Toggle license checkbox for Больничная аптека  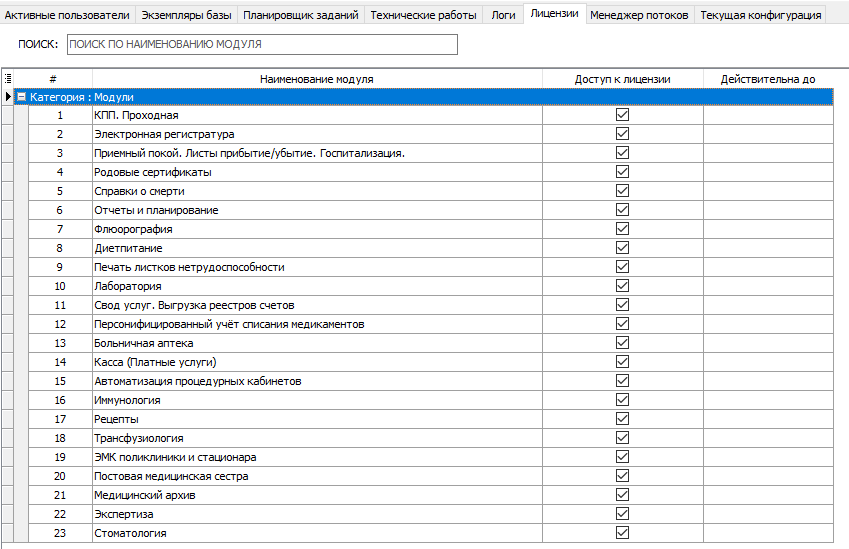[x=623, y=343]
